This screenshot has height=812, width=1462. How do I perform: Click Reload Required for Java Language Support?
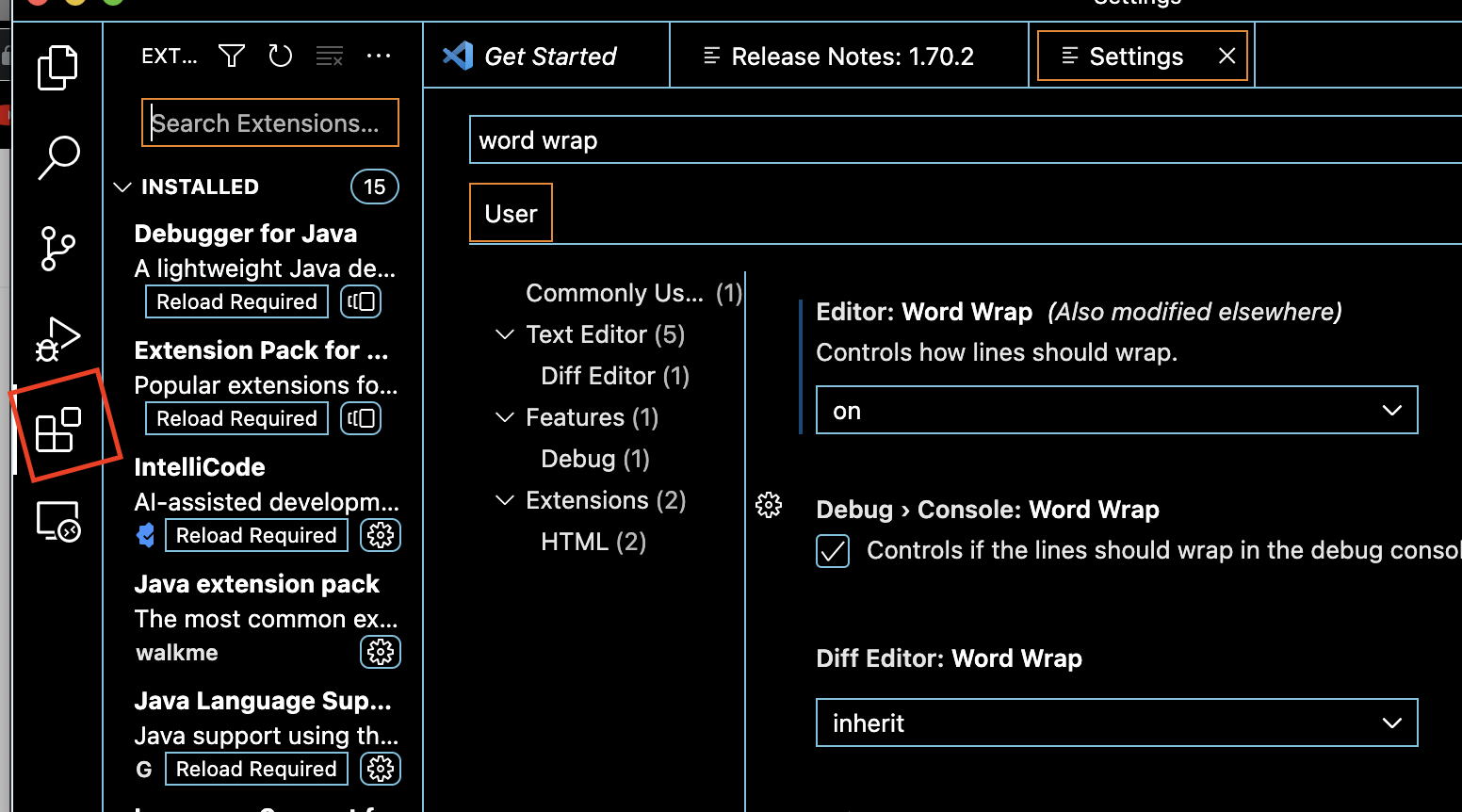coord(256,769)
